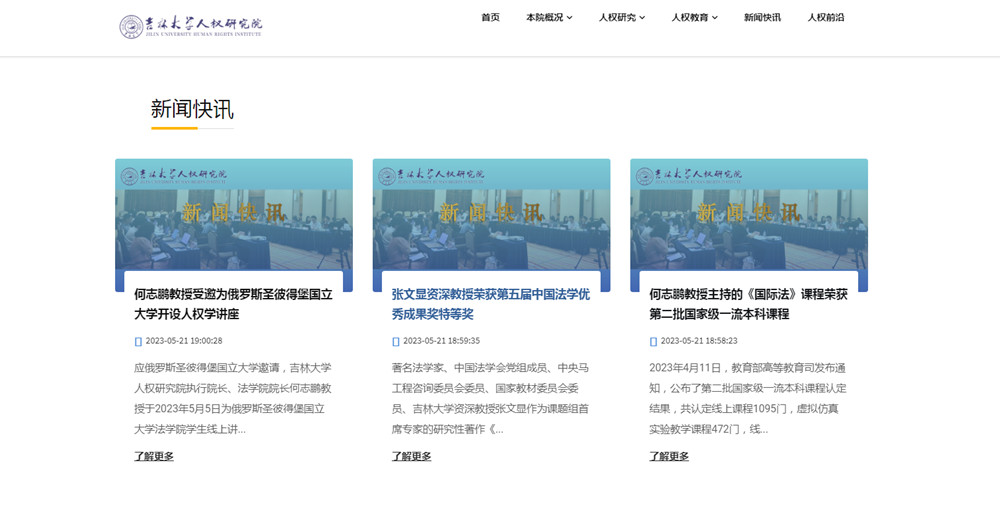The height and width of the screenshot is (525, 1000).
Task: Expand the 人权研究 dropdown menu
Action: (622, 17)
